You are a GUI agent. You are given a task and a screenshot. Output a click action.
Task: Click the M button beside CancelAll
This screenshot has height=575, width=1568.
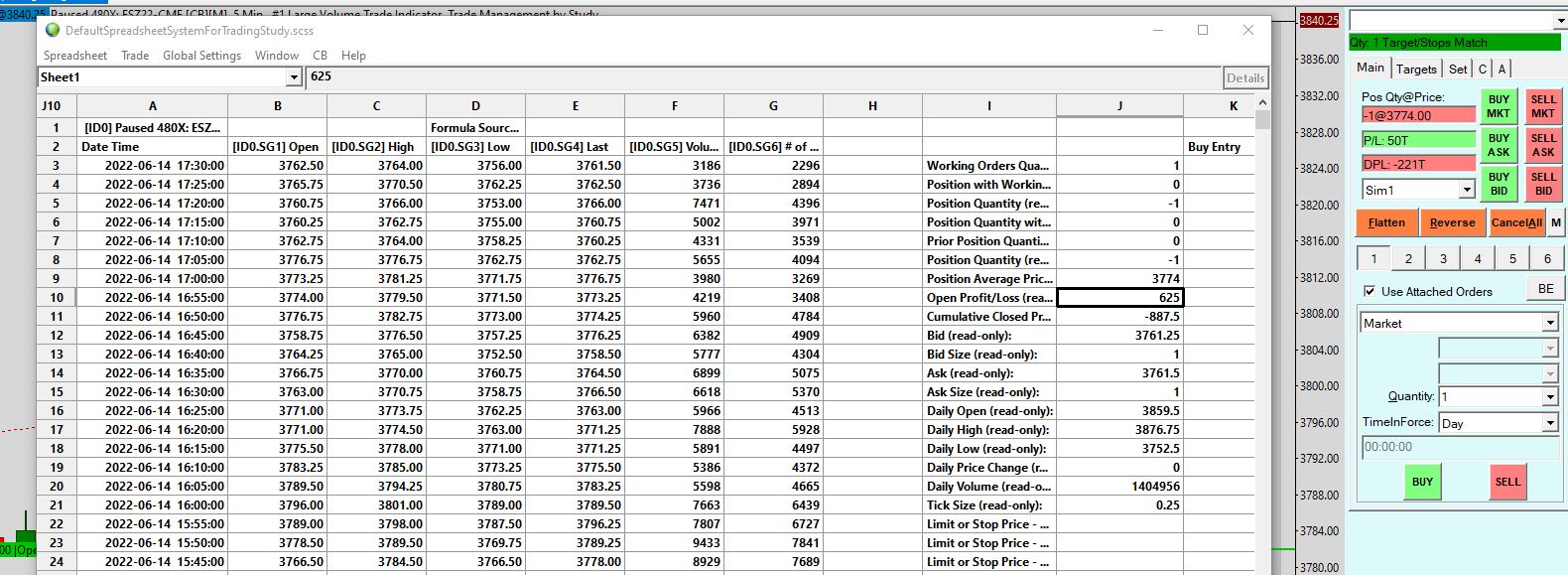click(x=1555, y=222)
